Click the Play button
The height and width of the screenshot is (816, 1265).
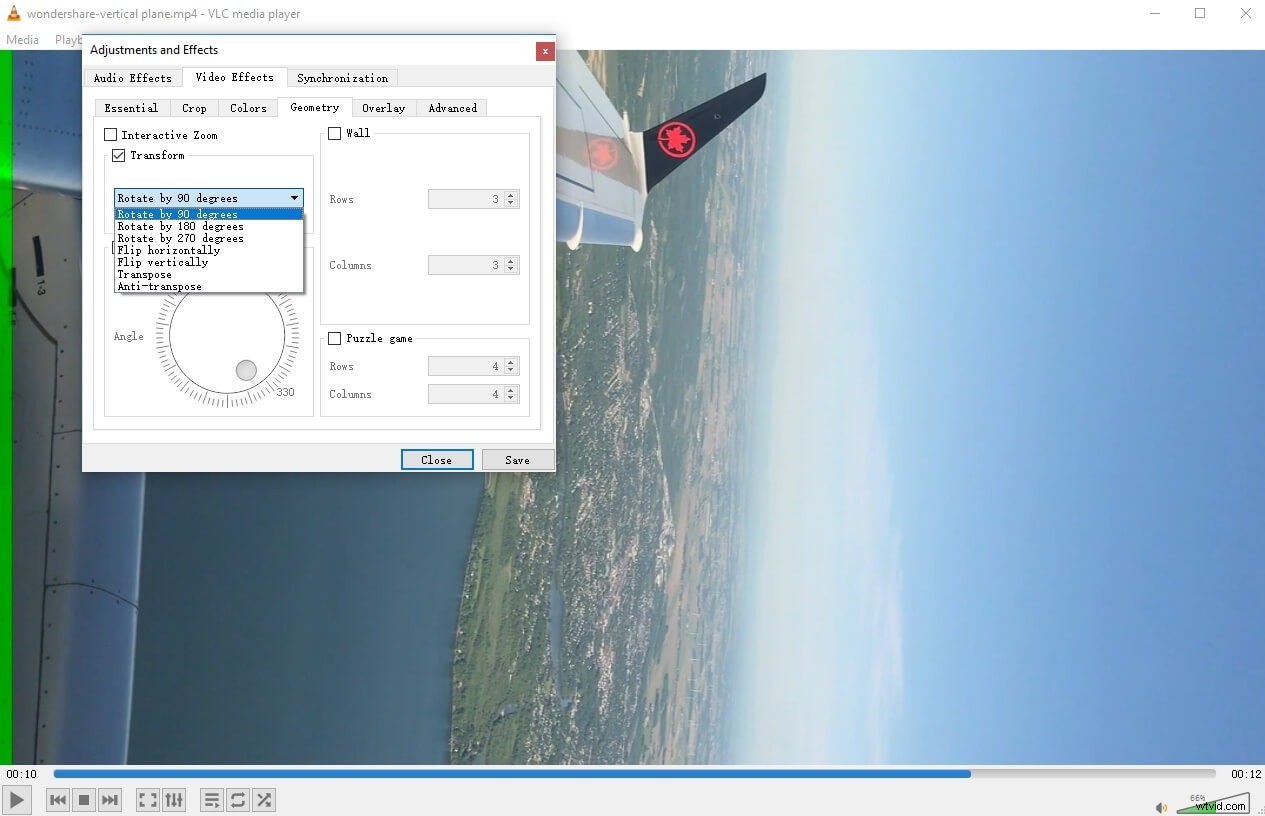[x=16, y=799]
